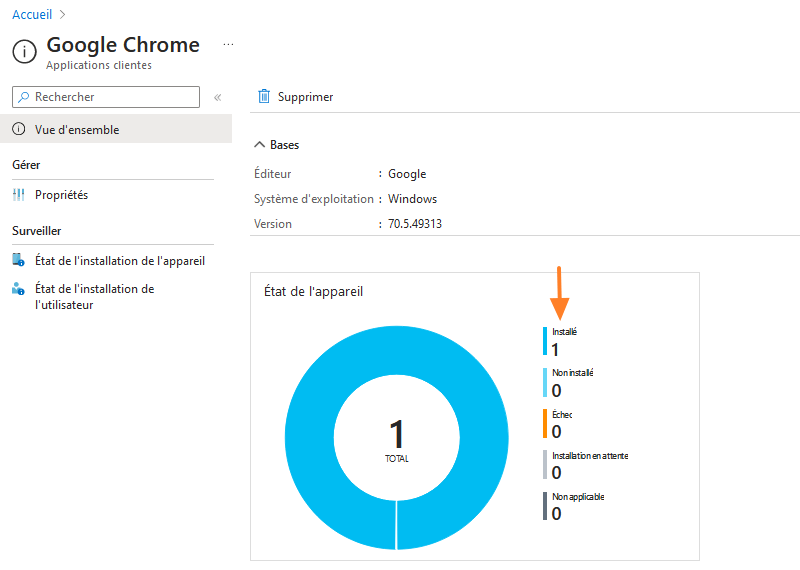Viewport: 800px width, 570px height.
Task: Click into the Rechercher search field
Action: pyautogui.click(x=106, y=97)
